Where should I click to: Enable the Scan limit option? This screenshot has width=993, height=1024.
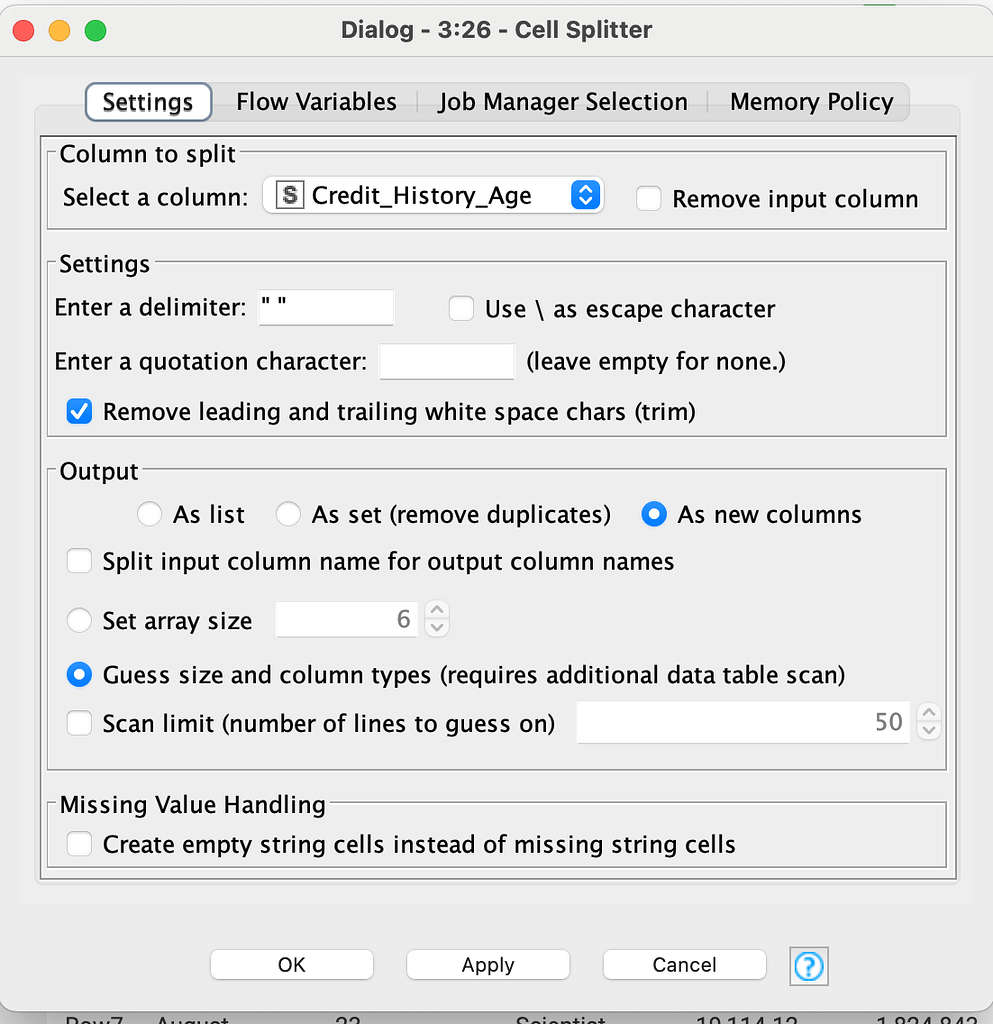[79, 722]
